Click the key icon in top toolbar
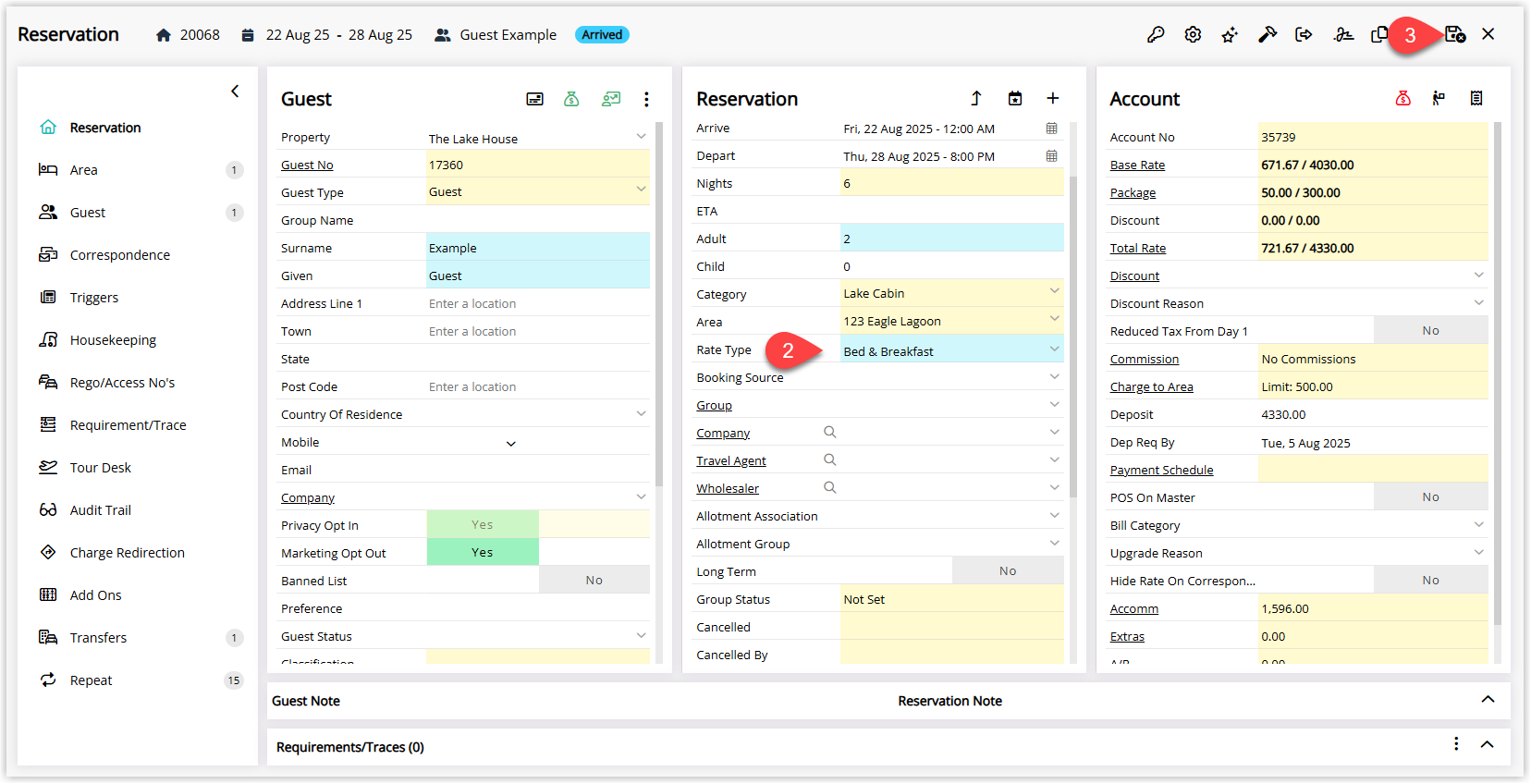The width and height of the screenshot is (1531, 784). click(1156, 34)
